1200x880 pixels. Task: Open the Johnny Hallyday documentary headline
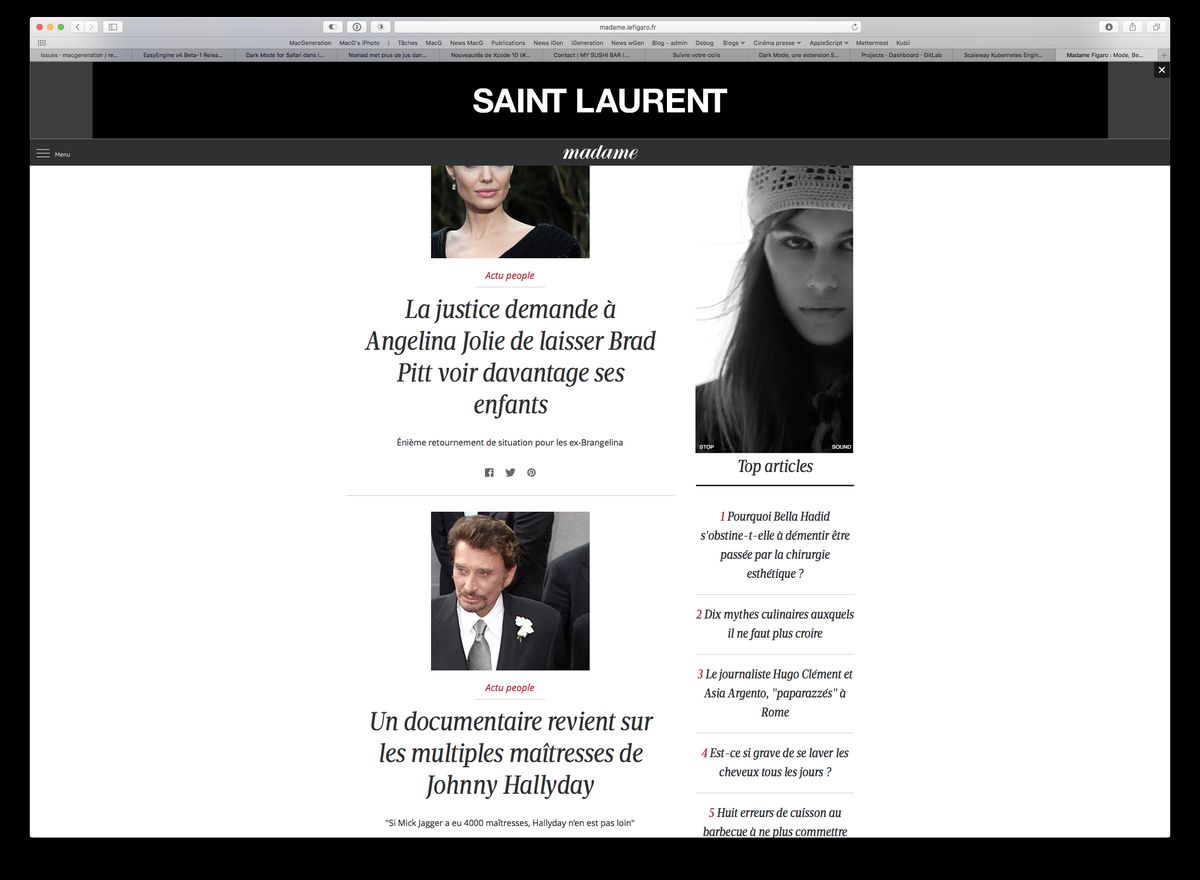510,753
